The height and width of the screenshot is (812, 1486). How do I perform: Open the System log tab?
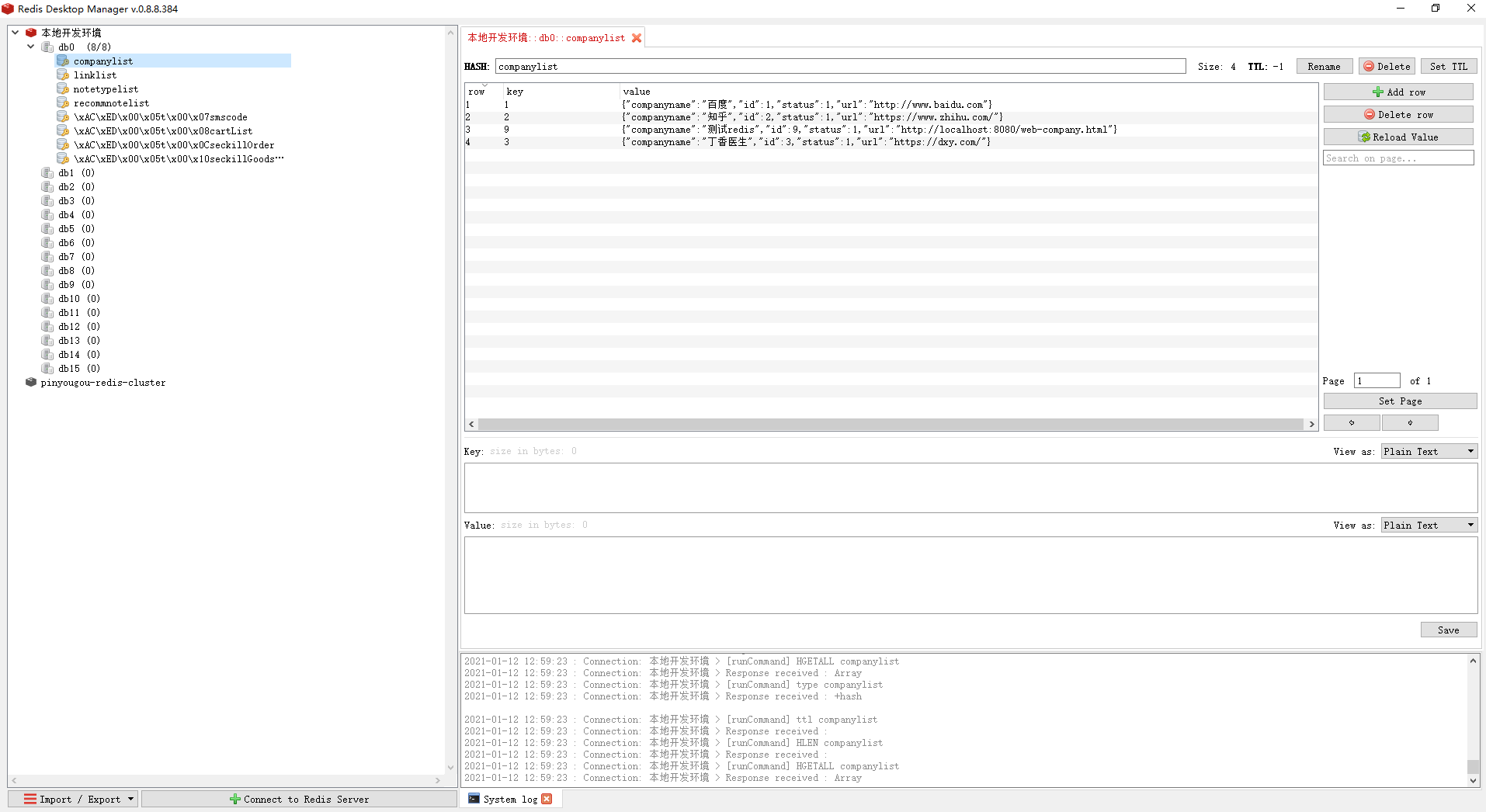510,799
